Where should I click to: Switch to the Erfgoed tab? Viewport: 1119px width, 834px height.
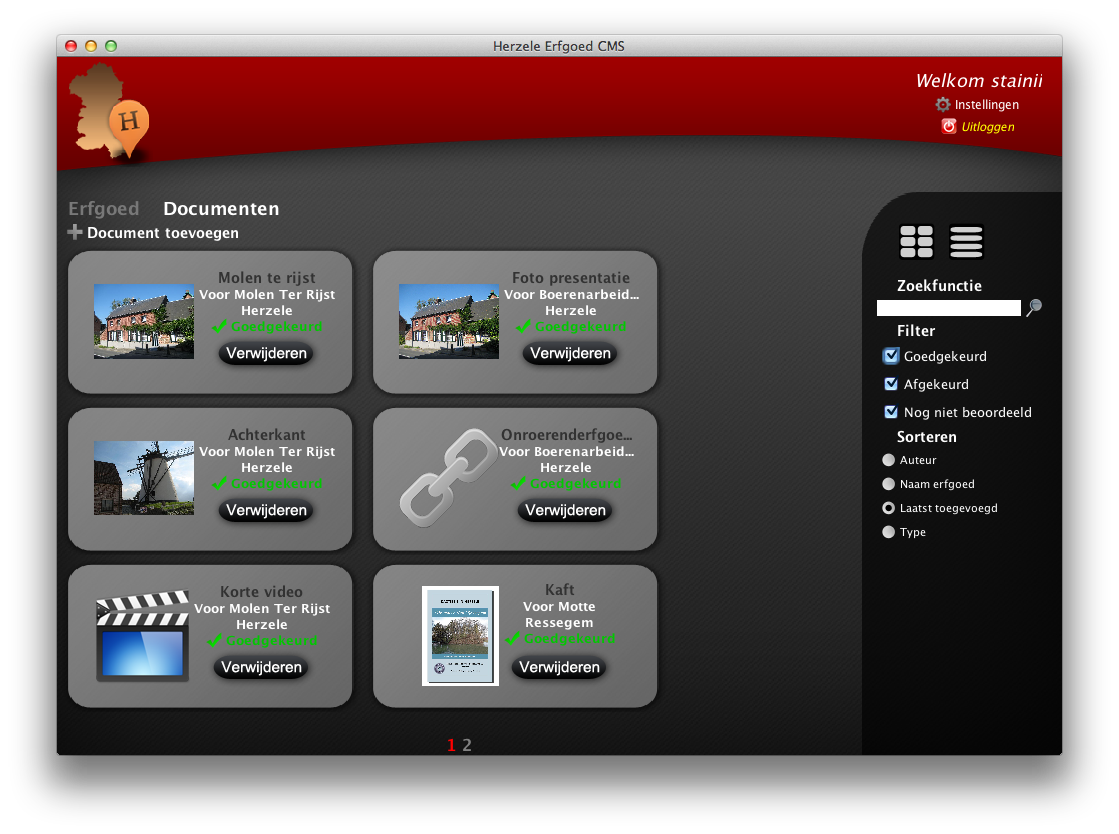103,209
